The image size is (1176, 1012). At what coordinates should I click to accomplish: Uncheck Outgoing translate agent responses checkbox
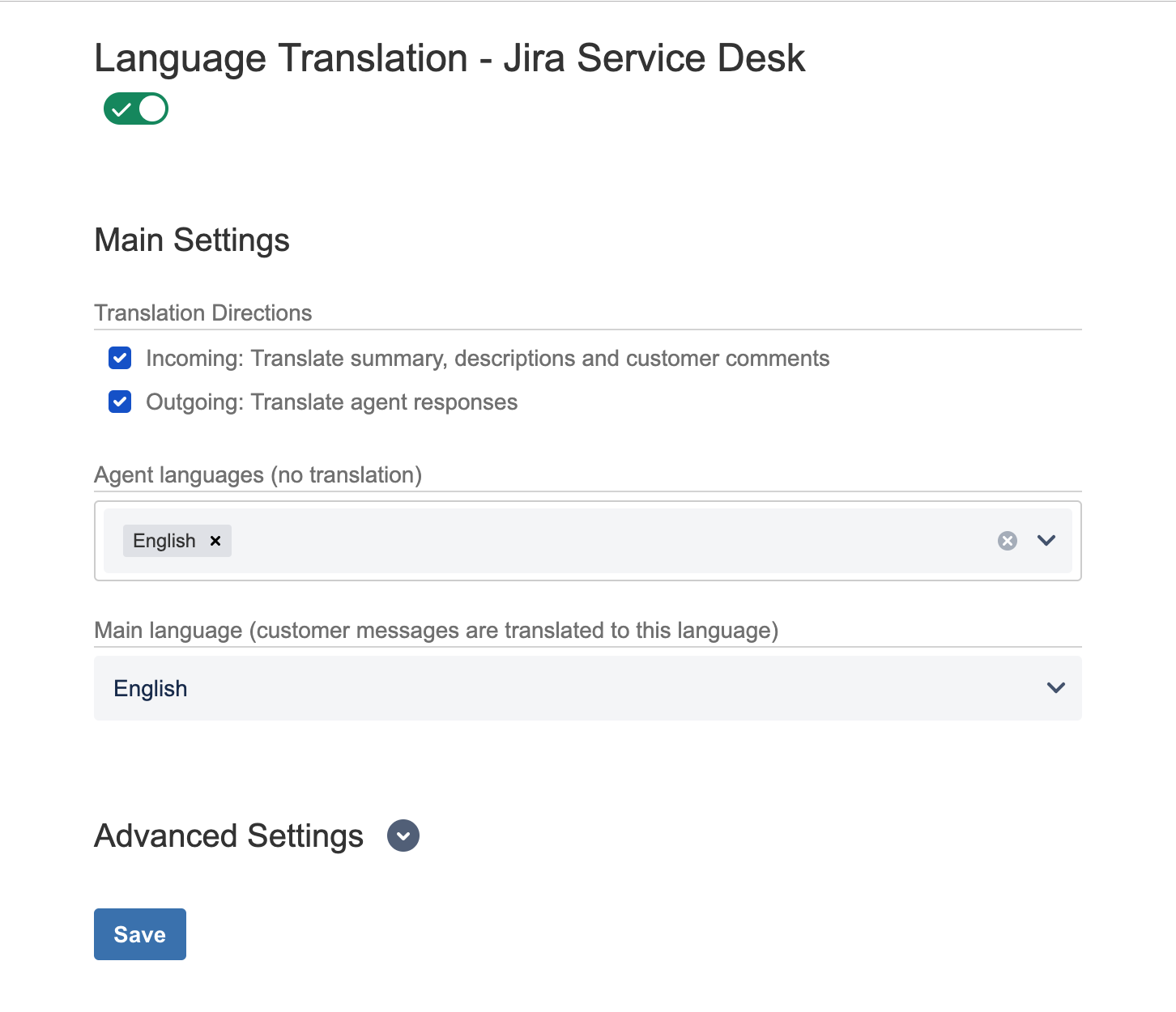click(x=120, y=402)
